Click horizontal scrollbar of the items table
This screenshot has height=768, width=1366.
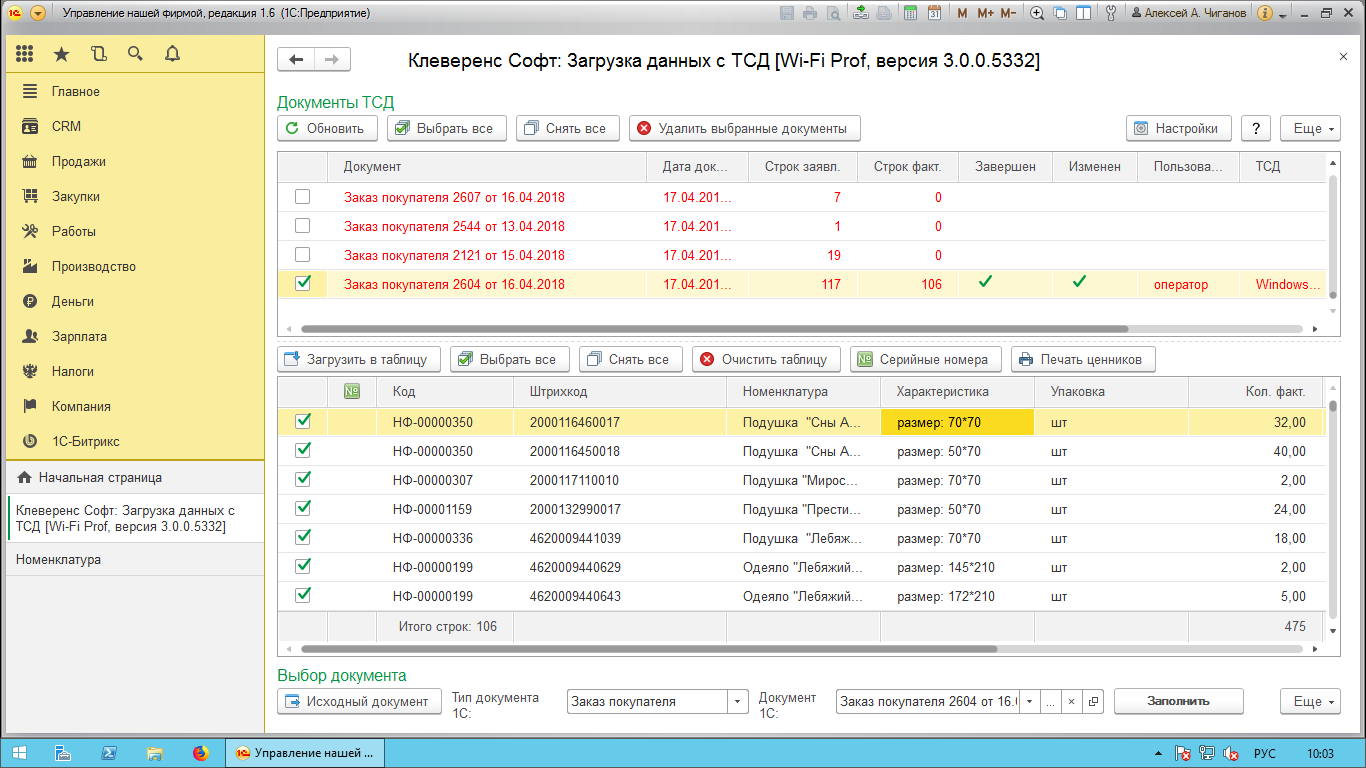click(648, 649)
